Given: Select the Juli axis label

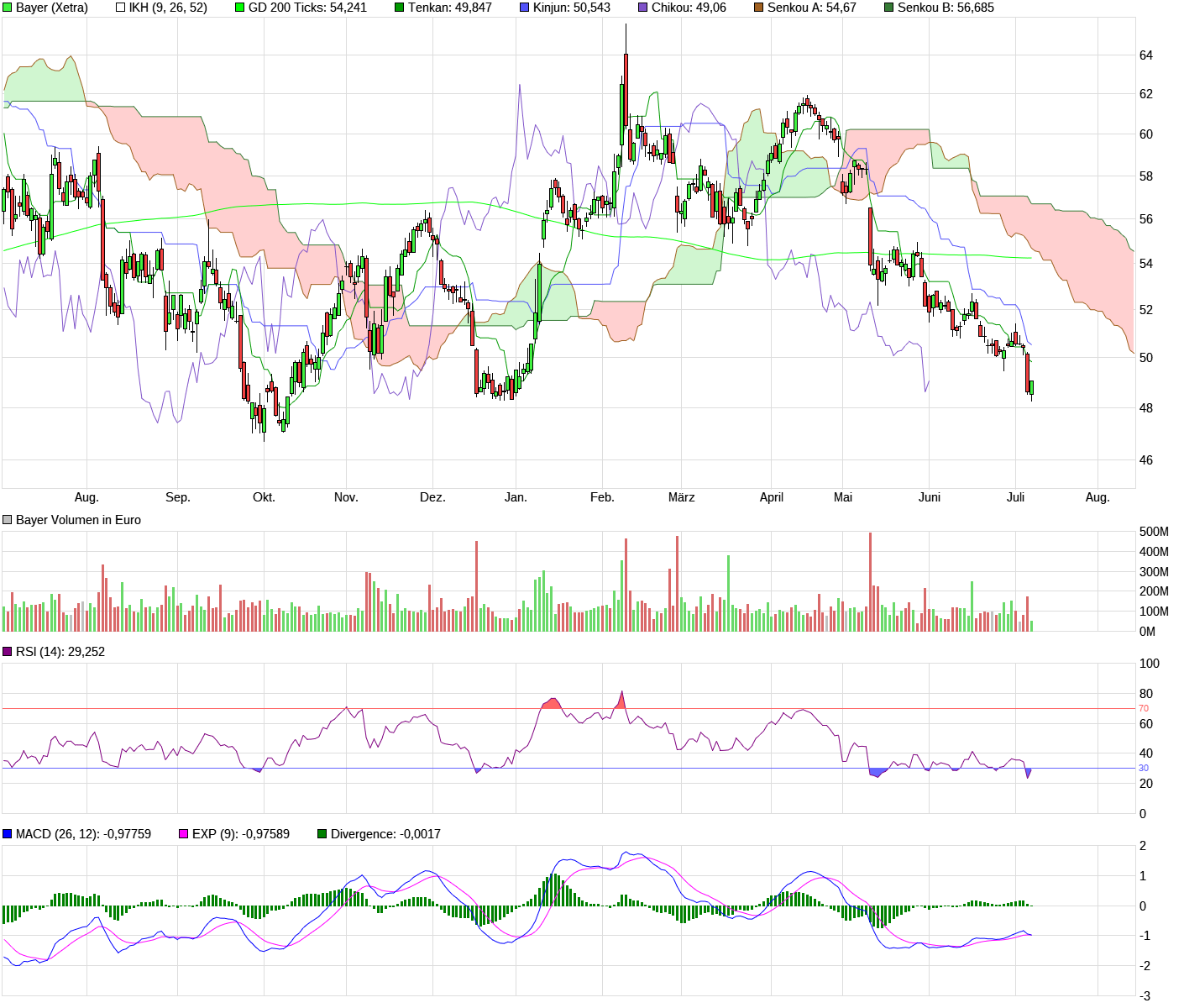Looking at the screenshot, I should pyautogui.click(x=1017, y=497).
